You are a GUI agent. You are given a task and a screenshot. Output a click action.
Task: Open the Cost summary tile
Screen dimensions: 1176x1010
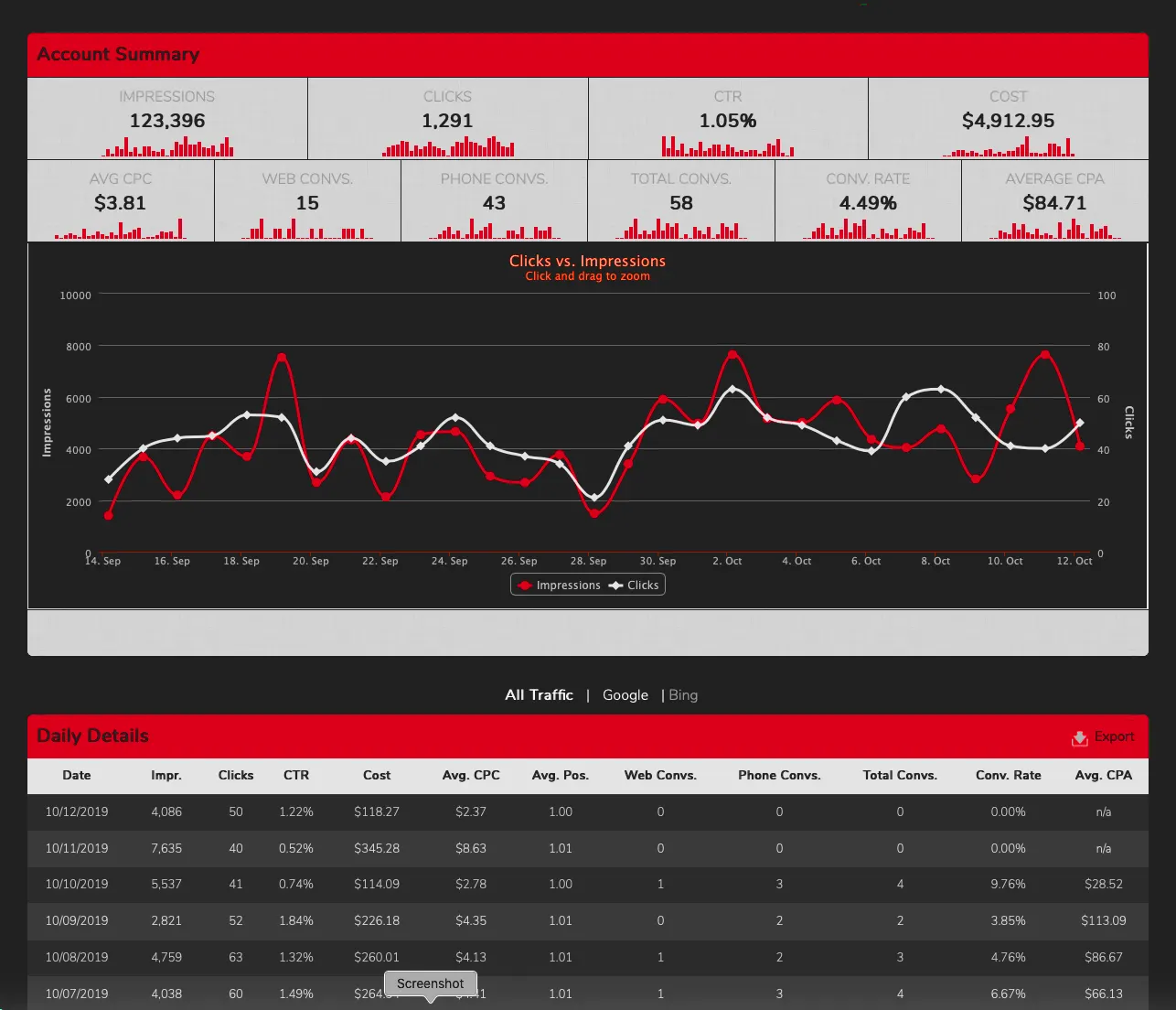1008,119
